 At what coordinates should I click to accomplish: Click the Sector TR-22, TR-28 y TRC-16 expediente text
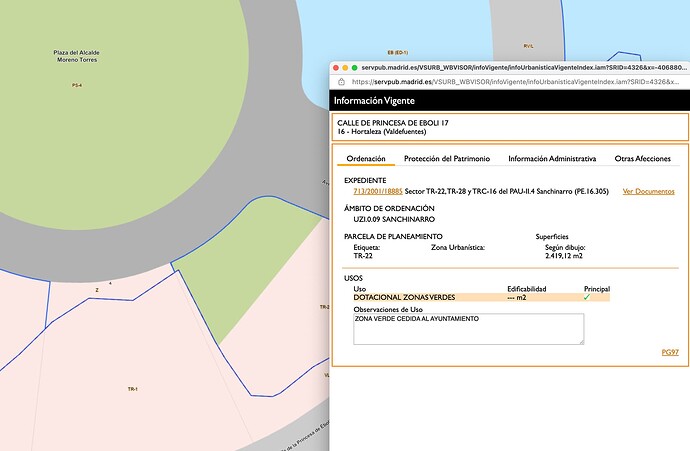pyautogui.click(x=506, y=191)
